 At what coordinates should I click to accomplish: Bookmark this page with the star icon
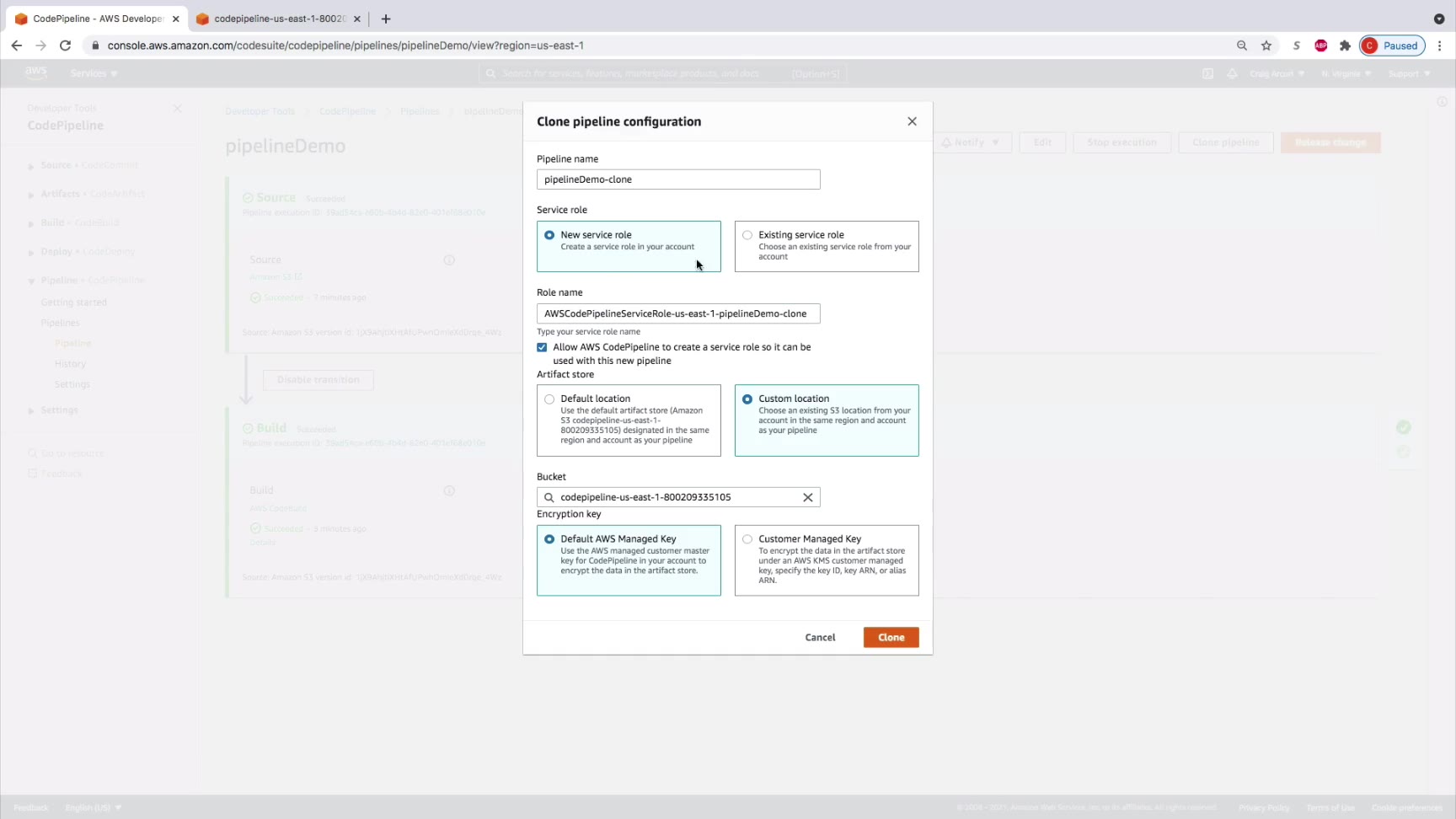coord(1266,45)
